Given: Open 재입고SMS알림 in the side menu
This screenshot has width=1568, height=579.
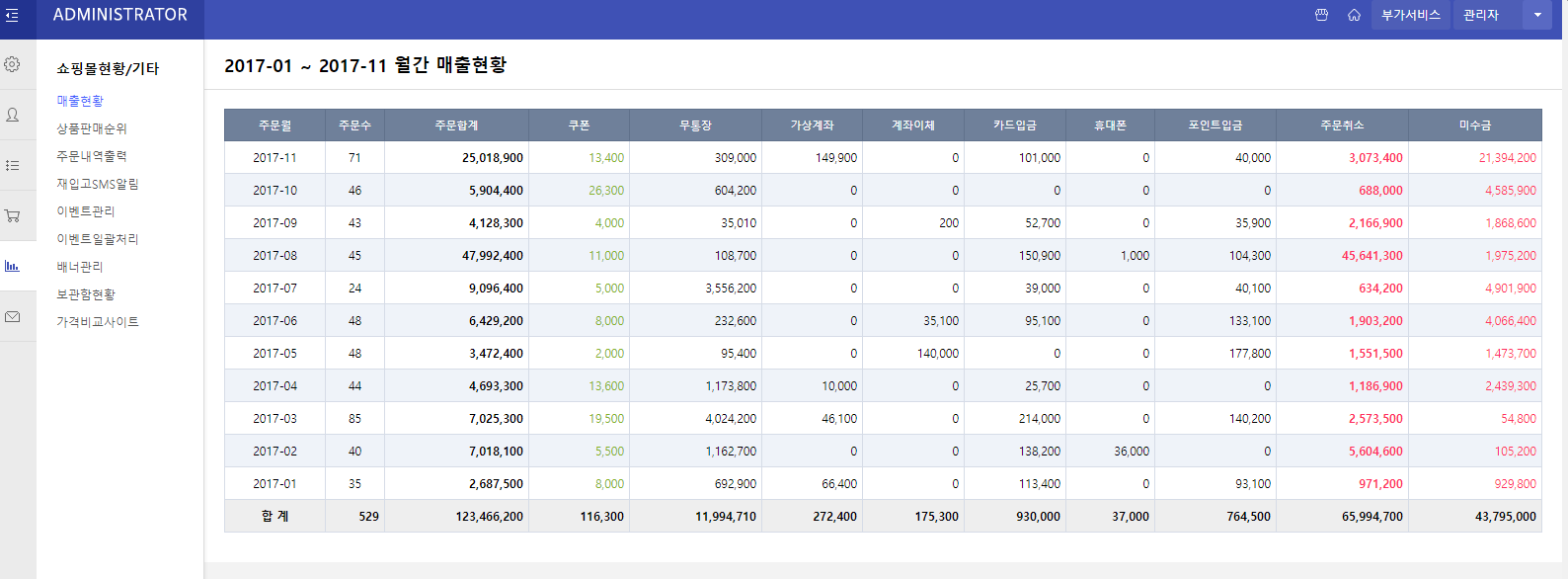Looking at the screenshot, I should pyautogui.click(x=98, y=184).
